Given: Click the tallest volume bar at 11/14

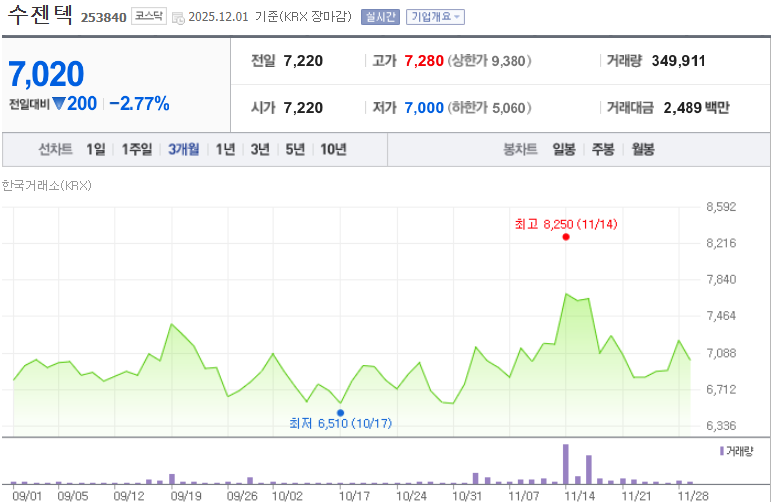Looking at the screenshot, I should (566, 464).
